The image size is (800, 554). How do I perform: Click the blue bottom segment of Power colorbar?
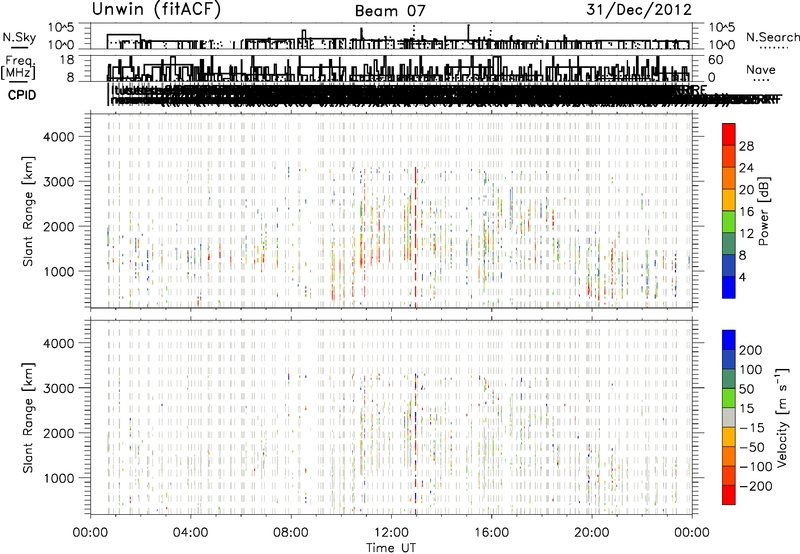point(729,287)
